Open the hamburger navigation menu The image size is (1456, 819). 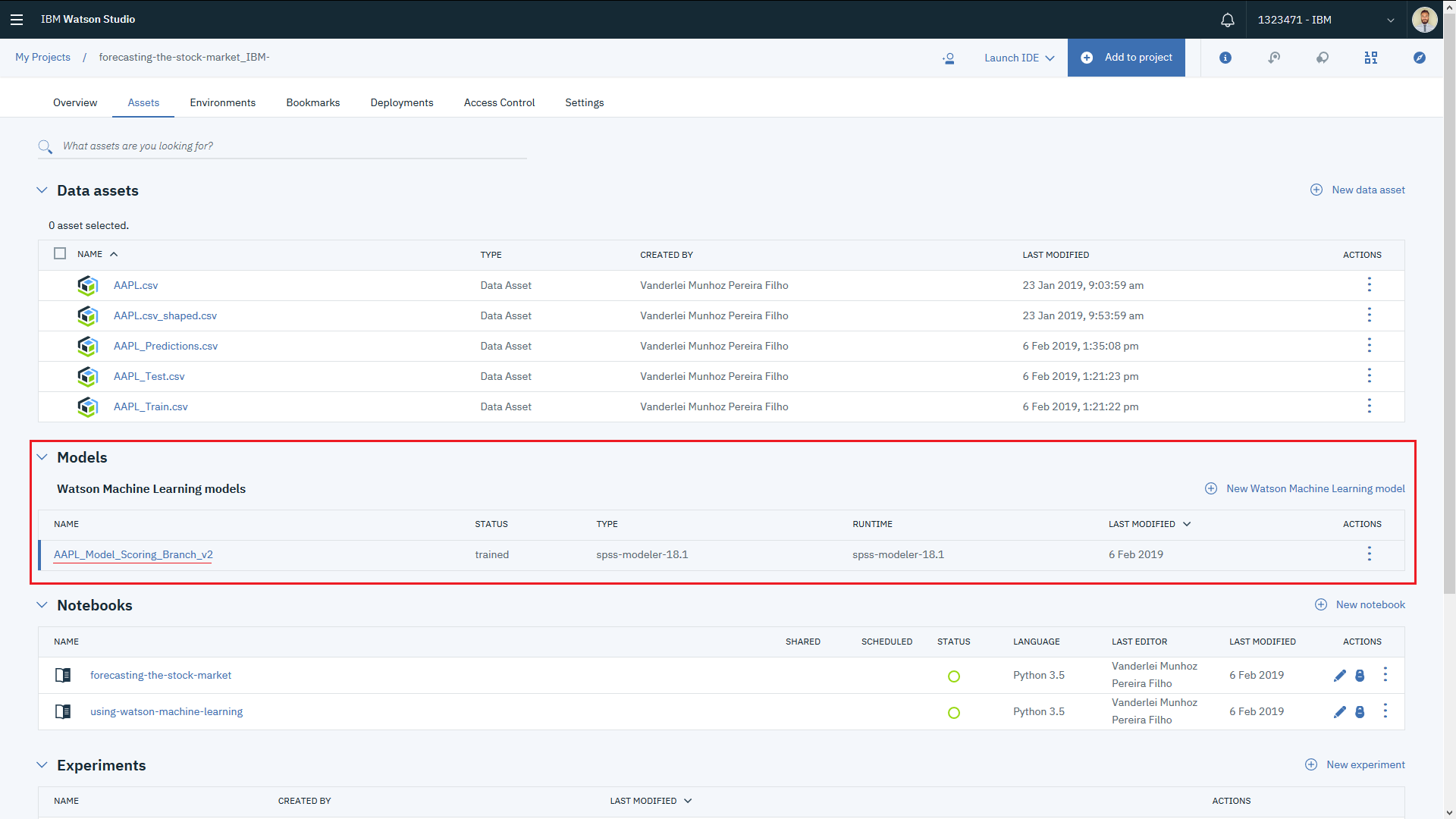(x=17, y=20)
